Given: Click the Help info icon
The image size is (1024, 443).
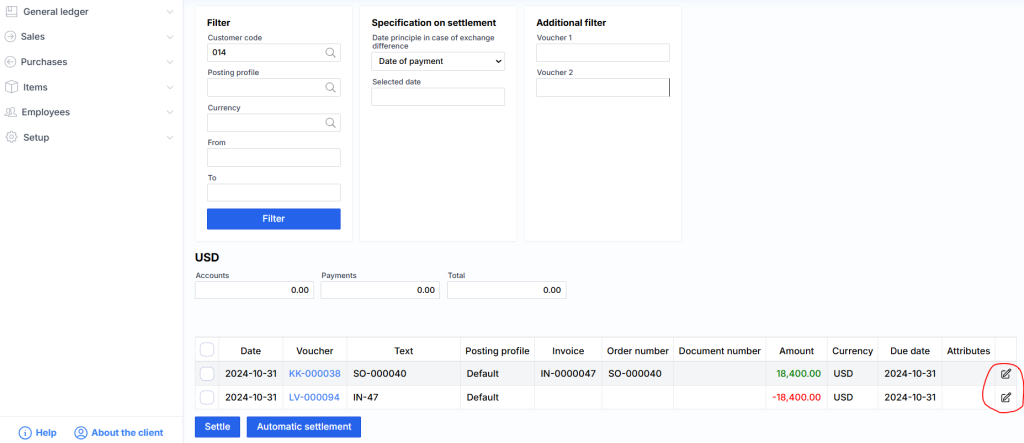Looking at the screenshot, I should point(25,433).
